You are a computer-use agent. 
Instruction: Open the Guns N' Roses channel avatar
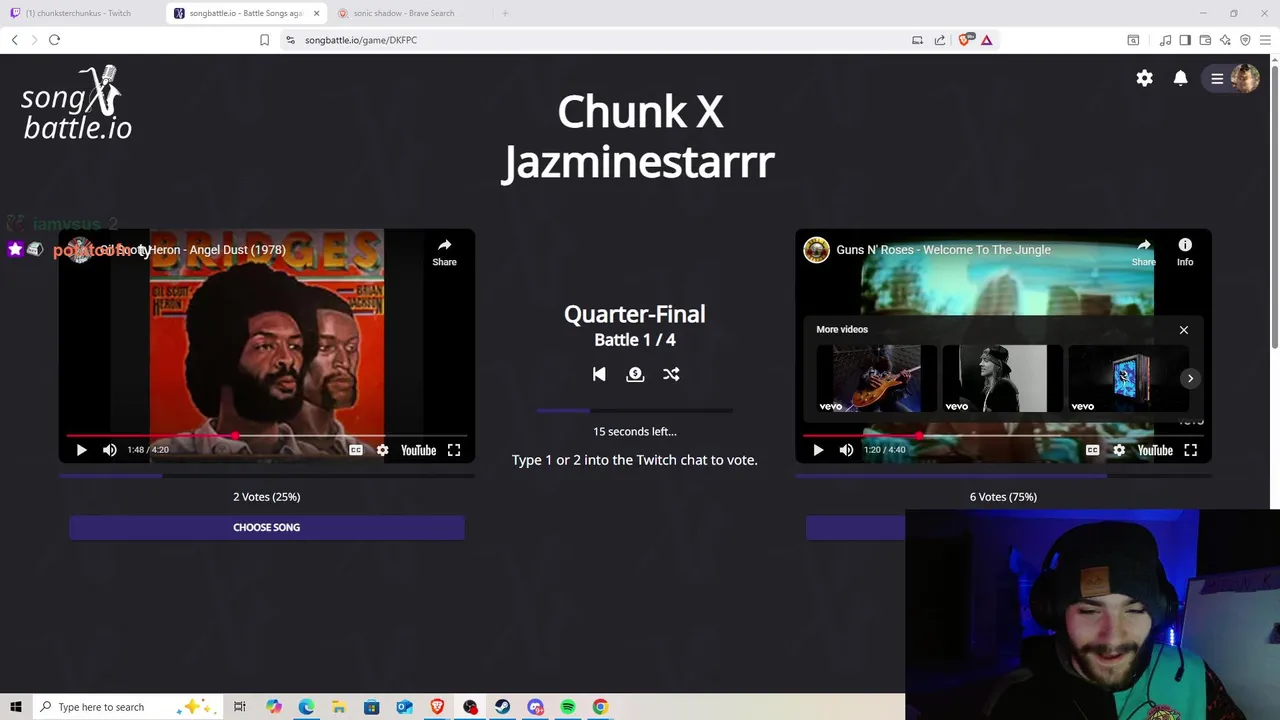[817, 250]
